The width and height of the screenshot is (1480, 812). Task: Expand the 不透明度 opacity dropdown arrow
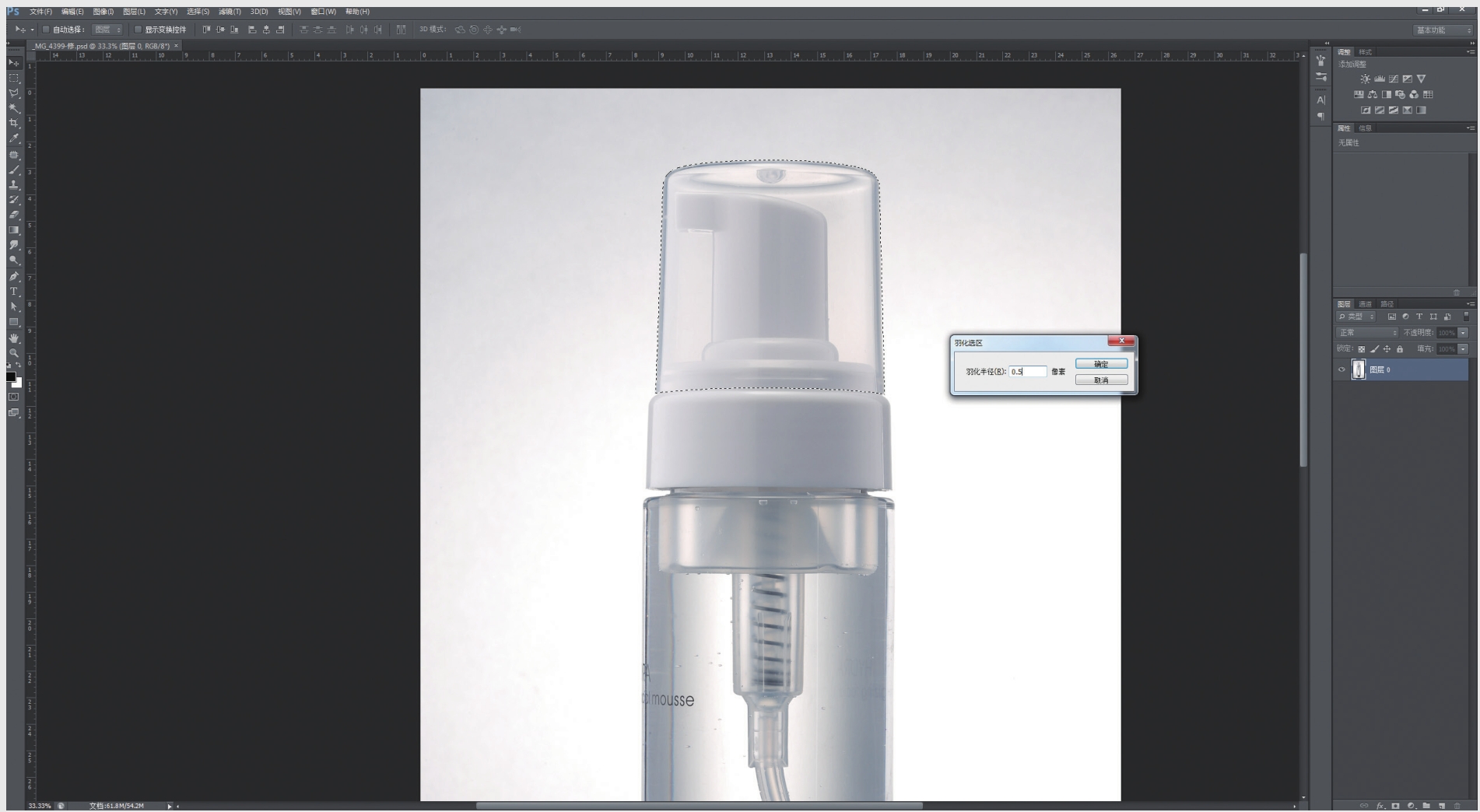point(1463,333)
